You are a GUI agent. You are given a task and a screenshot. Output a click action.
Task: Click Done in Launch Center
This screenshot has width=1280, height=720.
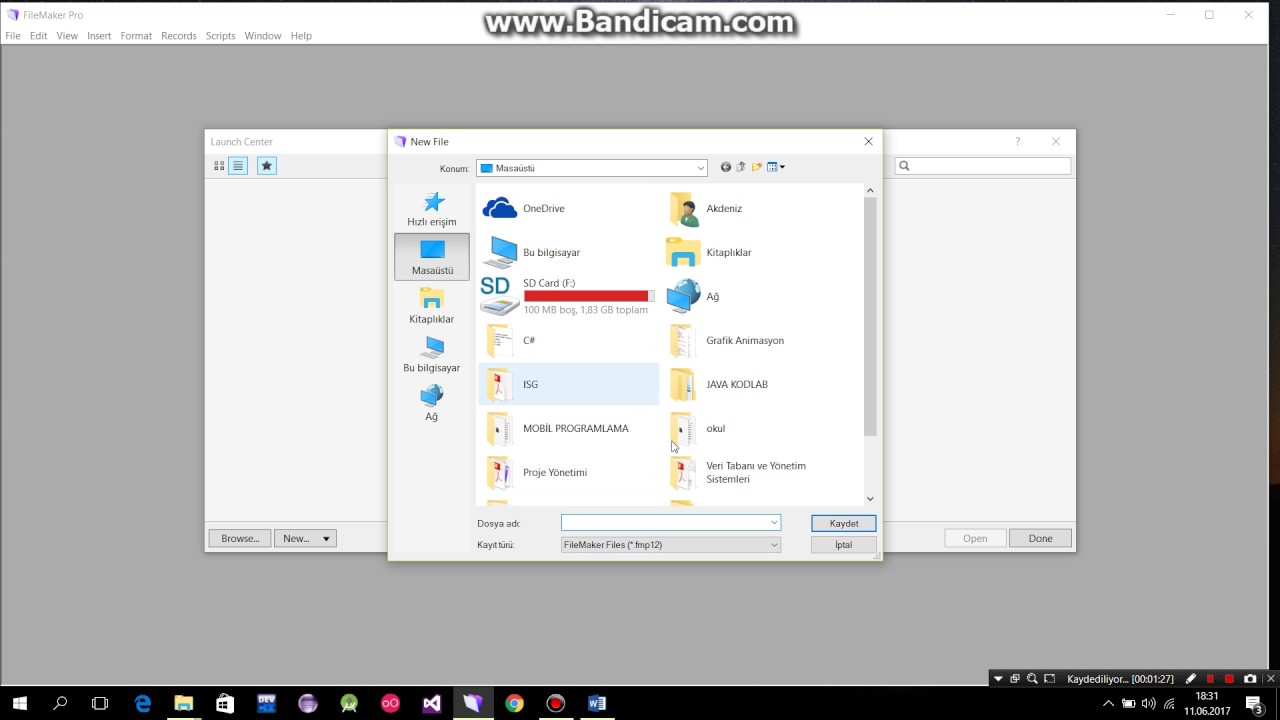tap(1040, 538)
